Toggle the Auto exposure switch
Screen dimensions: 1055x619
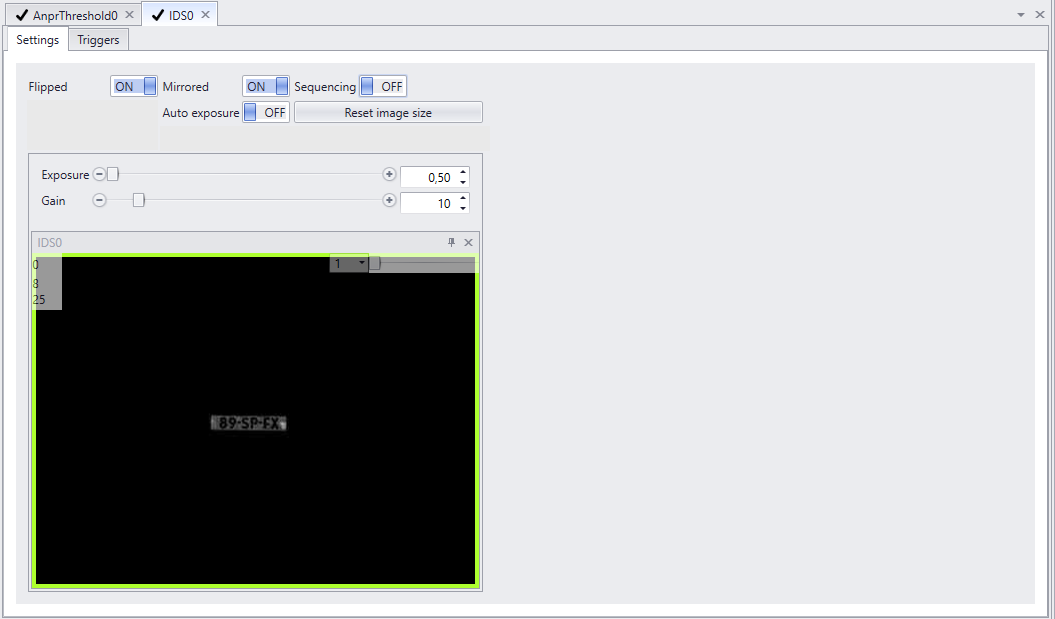266,112
